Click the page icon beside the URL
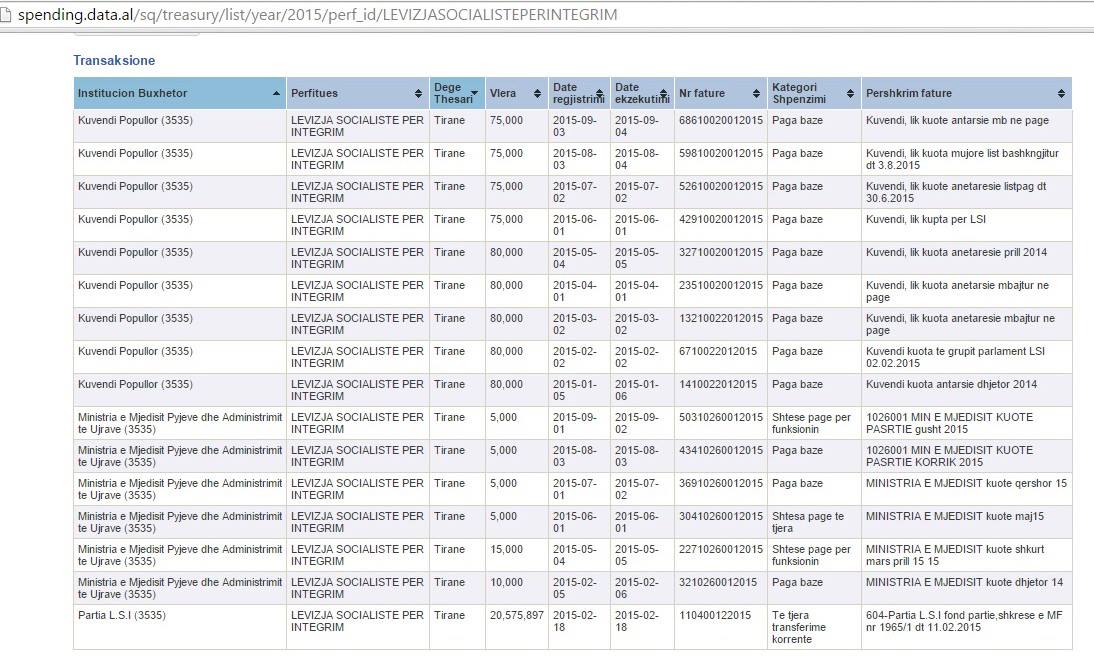 pyautogui.click(x=7, y=15)
